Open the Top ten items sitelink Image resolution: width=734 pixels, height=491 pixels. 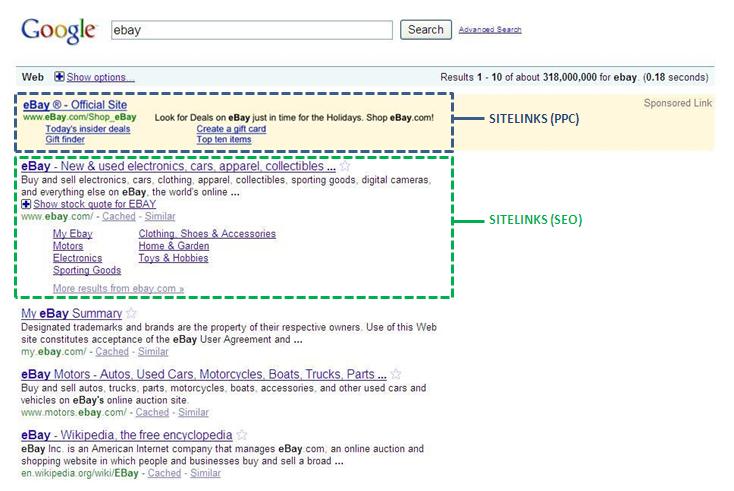[x=224, y=140]
